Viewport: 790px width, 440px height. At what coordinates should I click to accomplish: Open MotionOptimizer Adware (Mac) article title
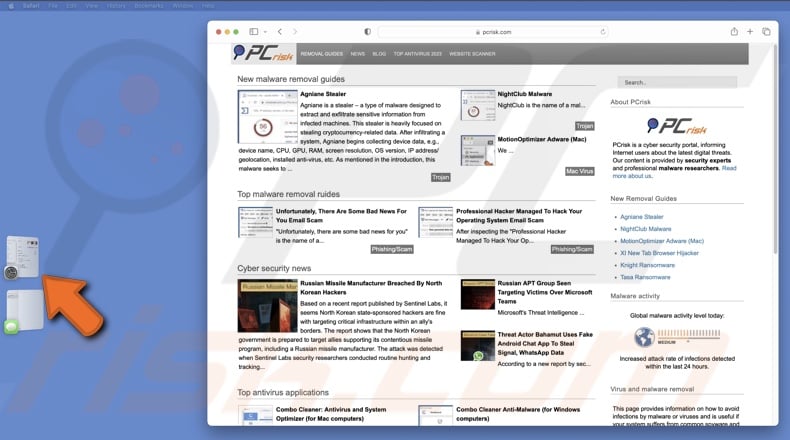coord(542,139)
